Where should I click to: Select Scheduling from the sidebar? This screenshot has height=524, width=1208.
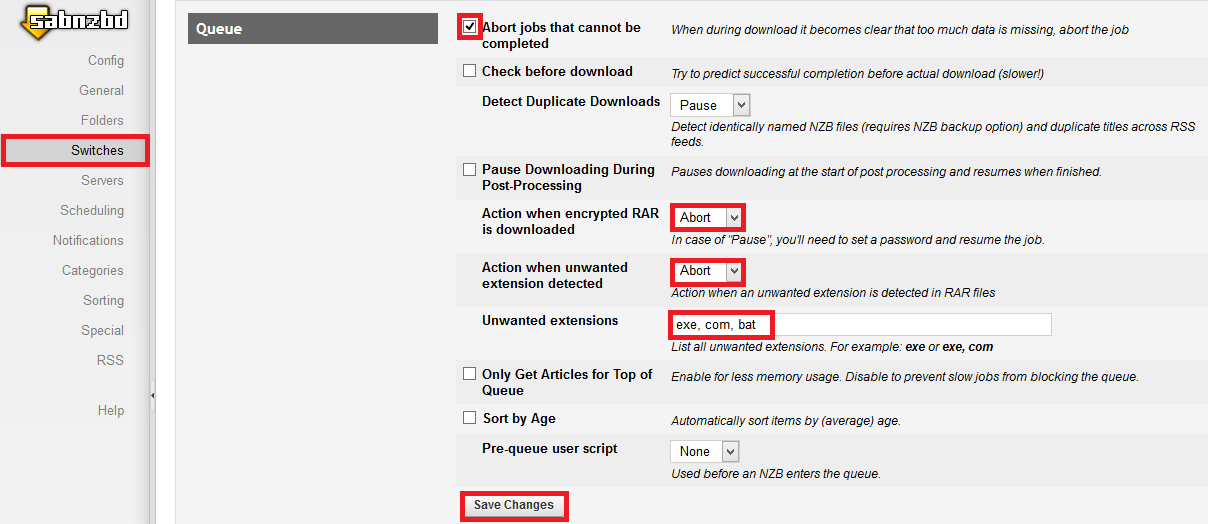pos(92,210)
